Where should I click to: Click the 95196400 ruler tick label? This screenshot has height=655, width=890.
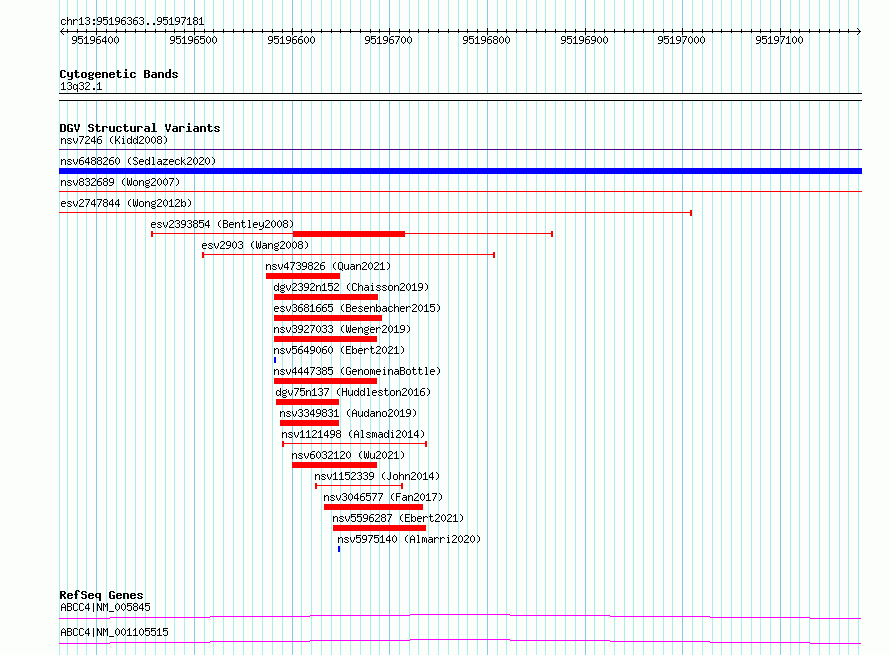[95, 40]
